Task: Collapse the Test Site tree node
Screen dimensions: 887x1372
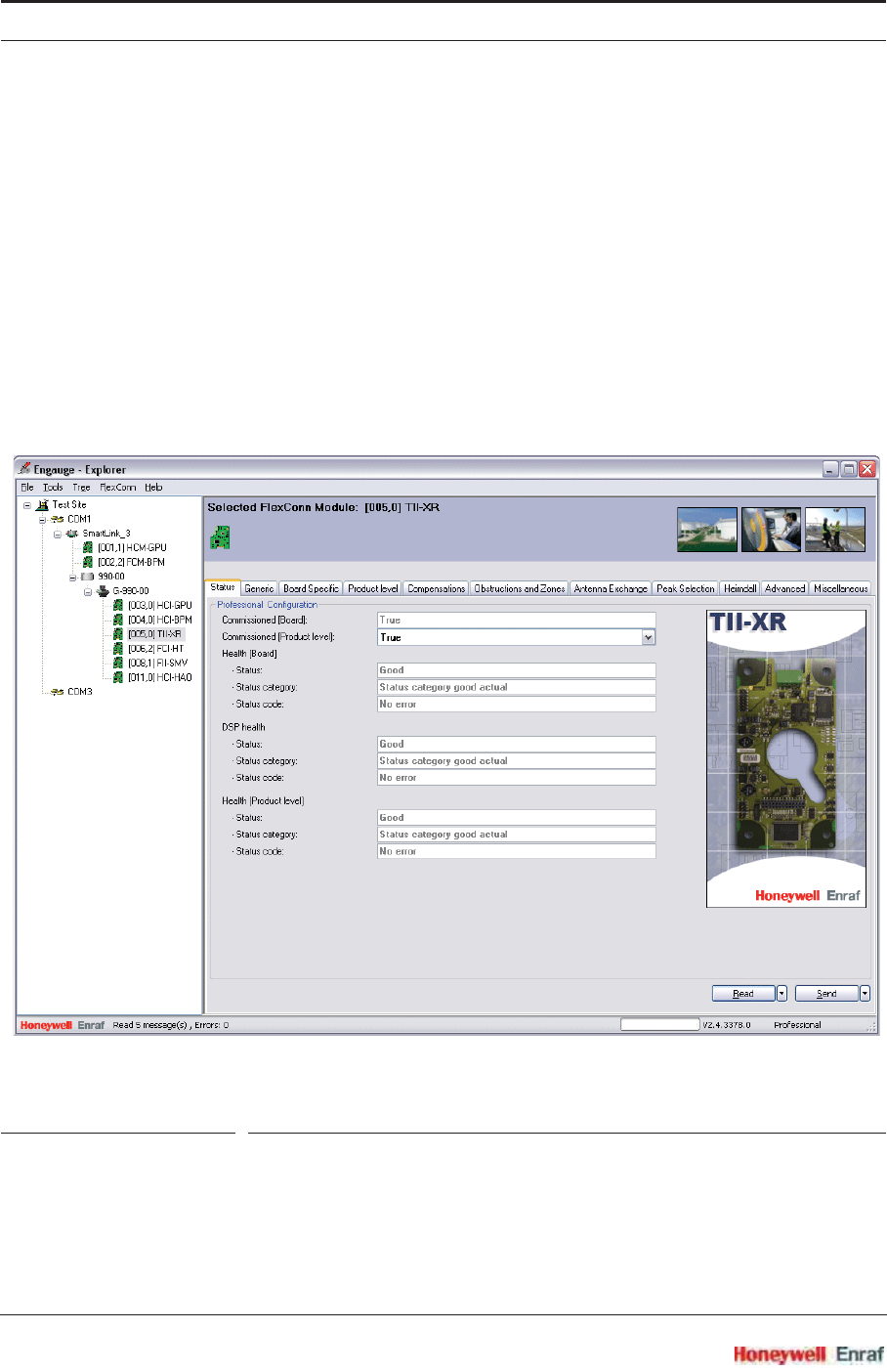Action: 27,505
